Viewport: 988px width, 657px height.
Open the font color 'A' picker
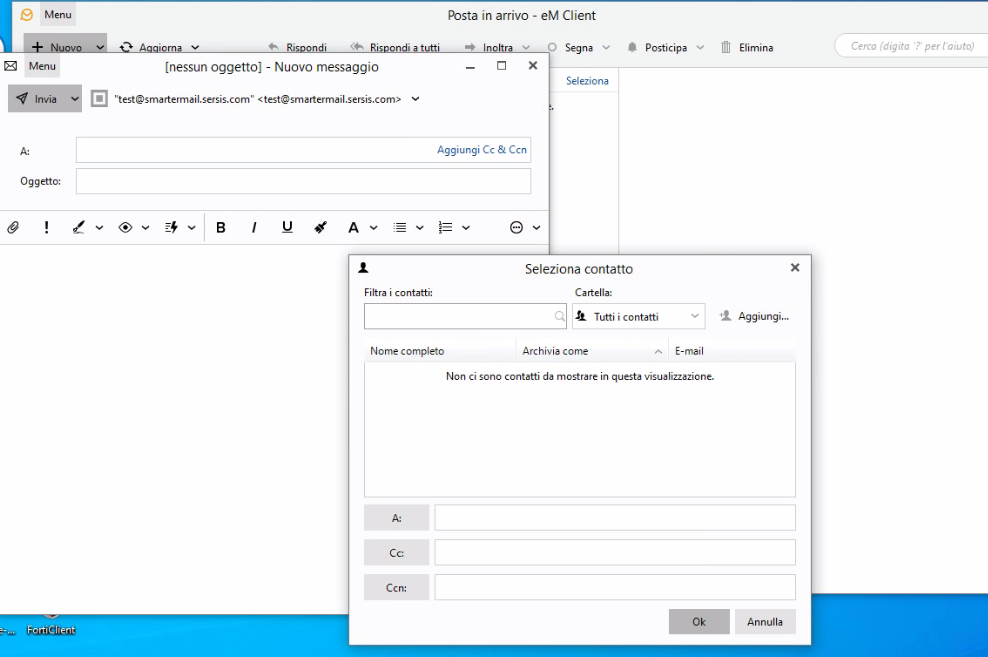coord(353,228)
